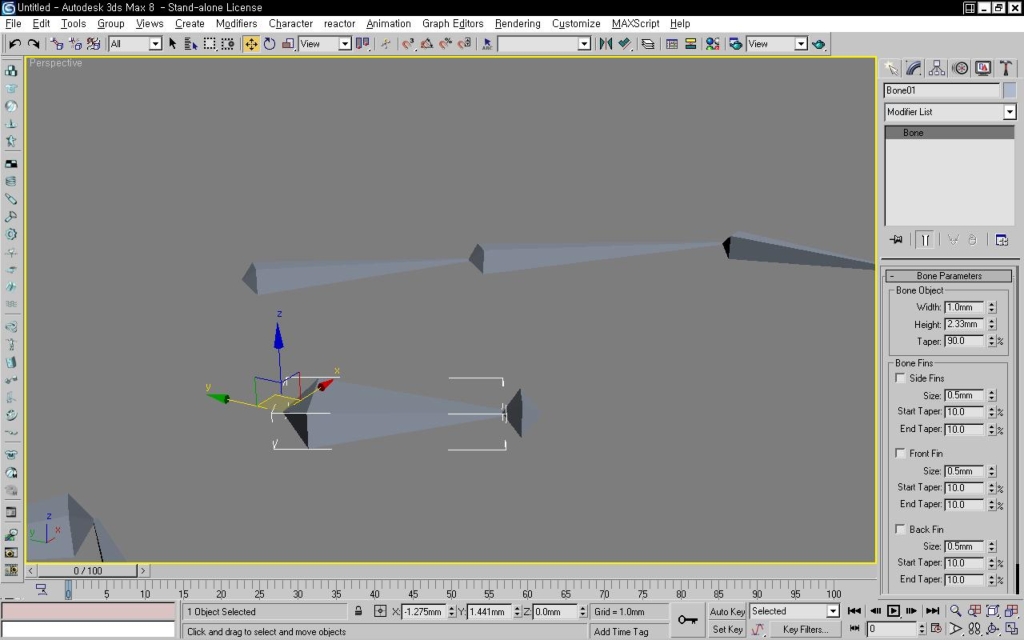Switch to the Create command panel tab
This screenshot has height=640, width=1024.
click(891, 68)
